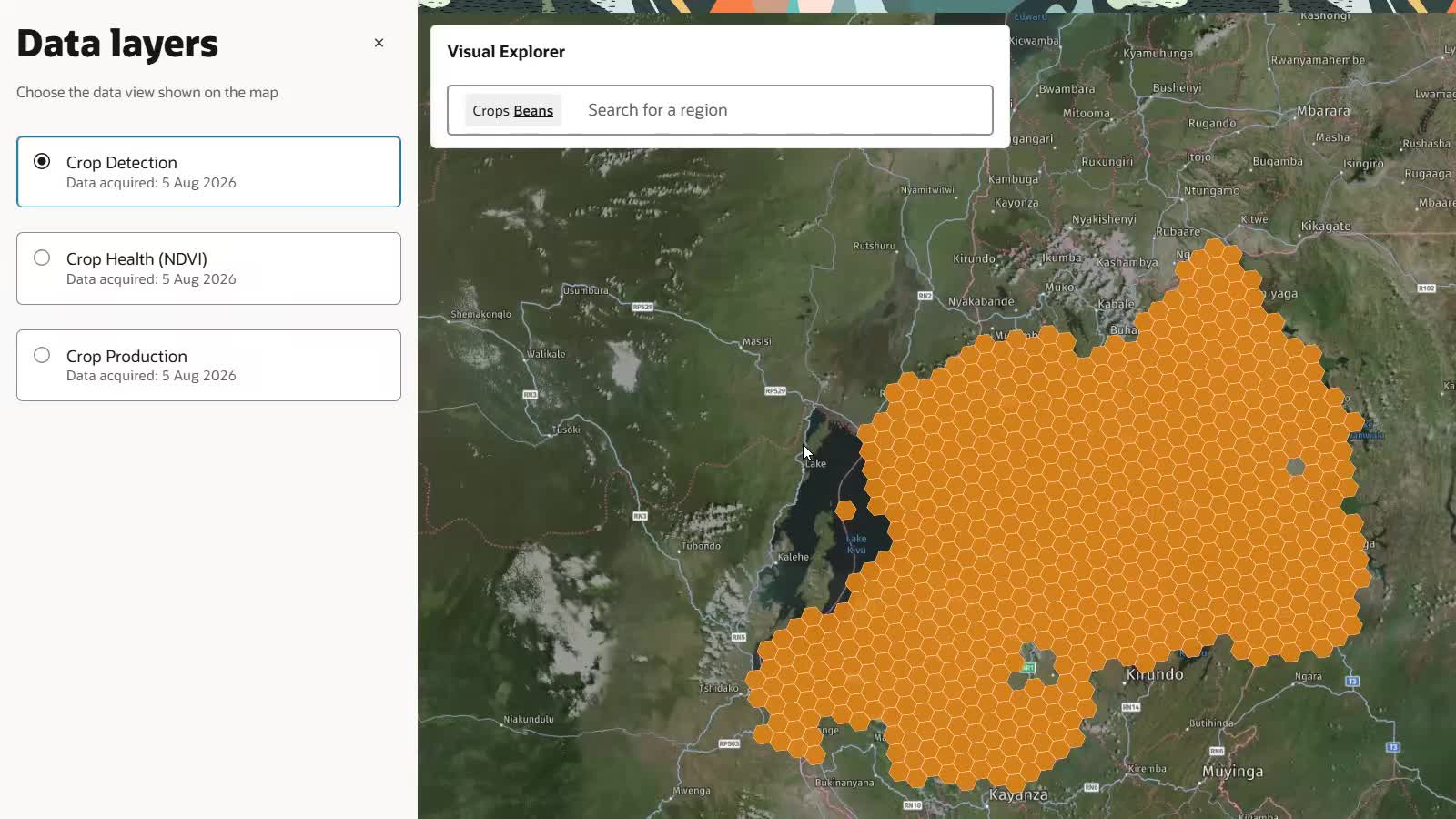This screenshot has width=1456, height=819.
Task: Click the Bukinanyana map label
Action: coord(844,783)
